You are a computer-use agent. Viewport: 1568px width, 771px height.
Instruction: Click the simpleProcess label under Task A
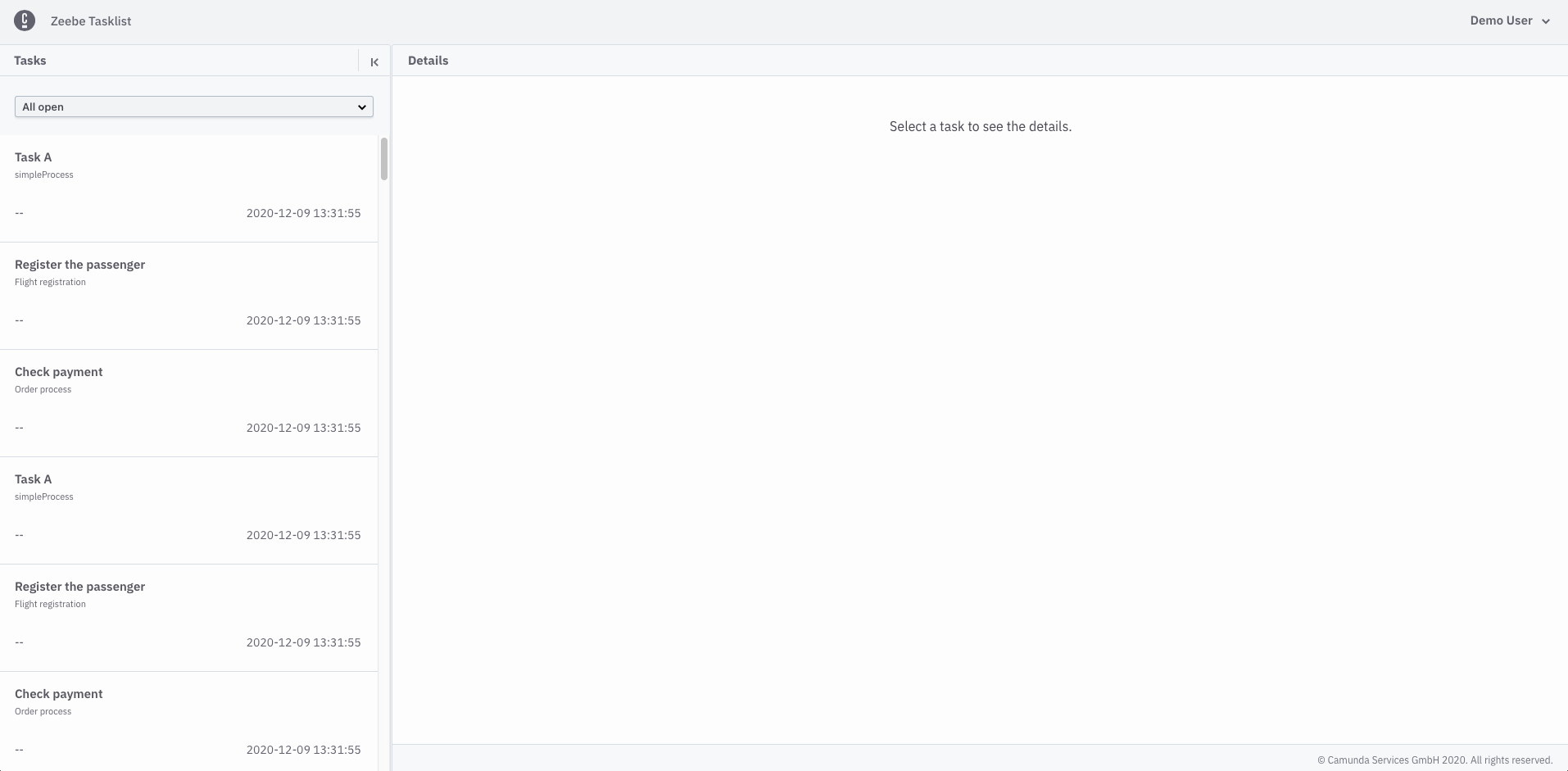[43, 175]
